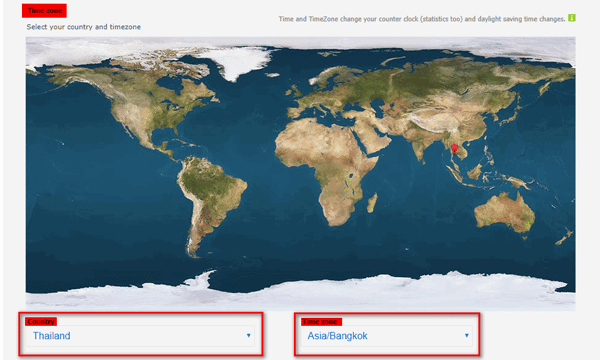This screenshot has width=600, height=360.
Task: Click on South America on the map
Action: click(209, 199)
